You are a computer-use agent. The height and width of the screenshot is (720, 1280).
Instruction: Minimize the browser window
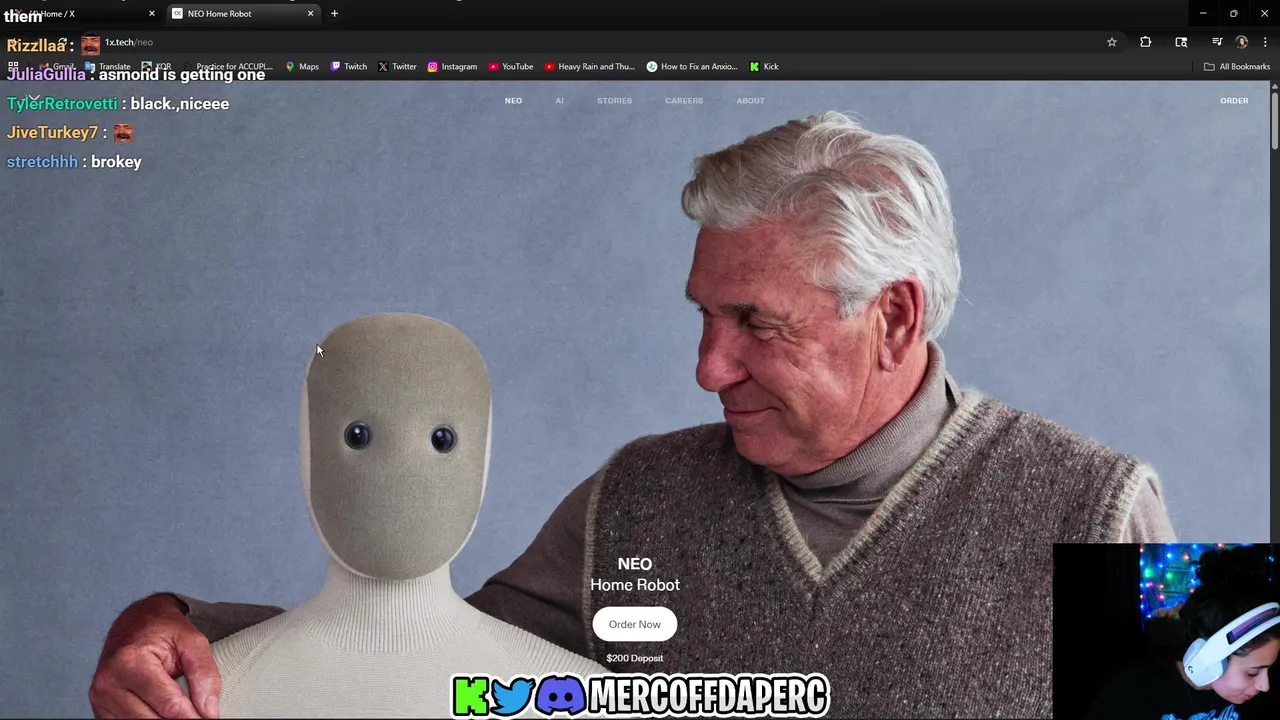1203,14
